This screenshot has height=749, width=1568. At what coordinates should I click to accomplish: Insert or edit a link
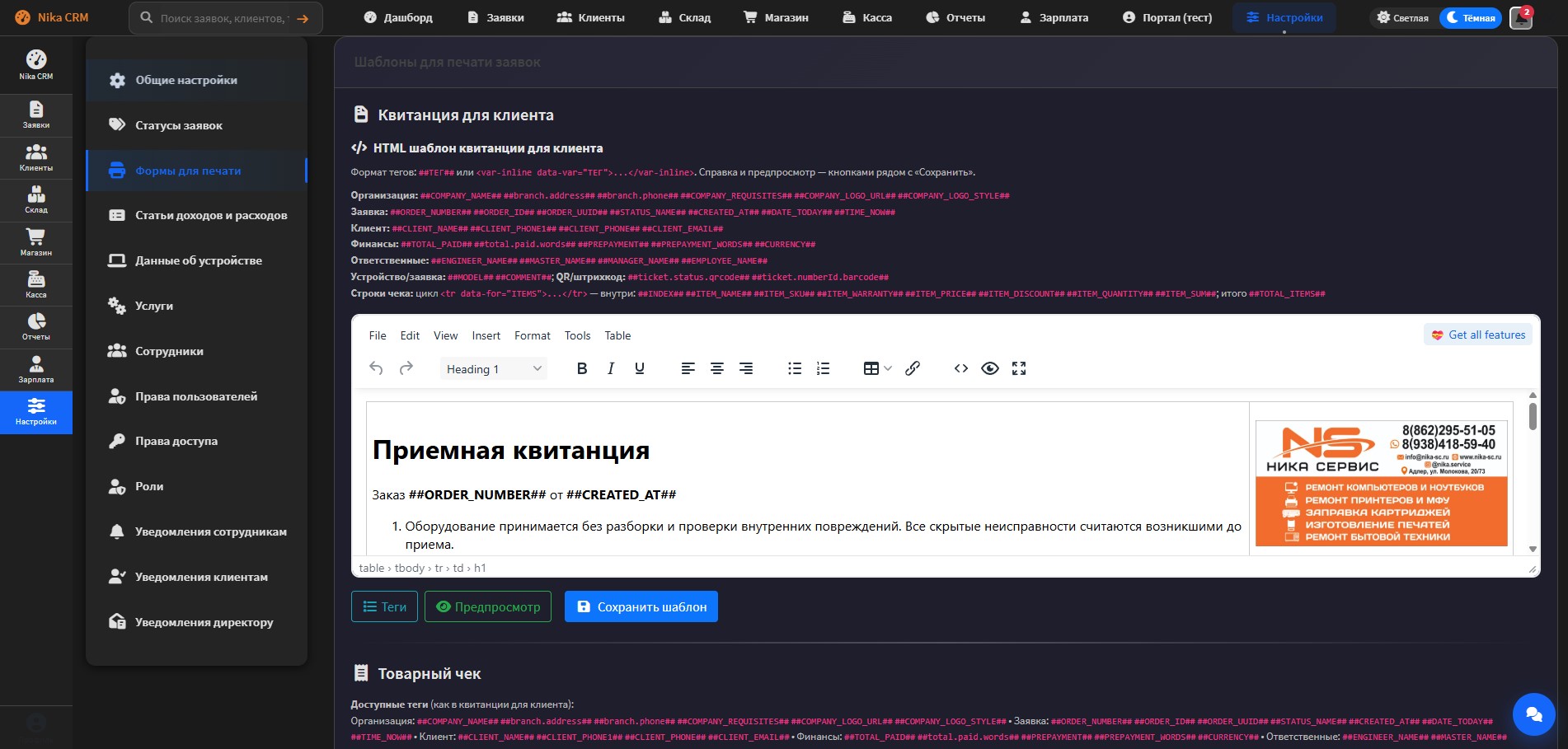tap(913, 368)
